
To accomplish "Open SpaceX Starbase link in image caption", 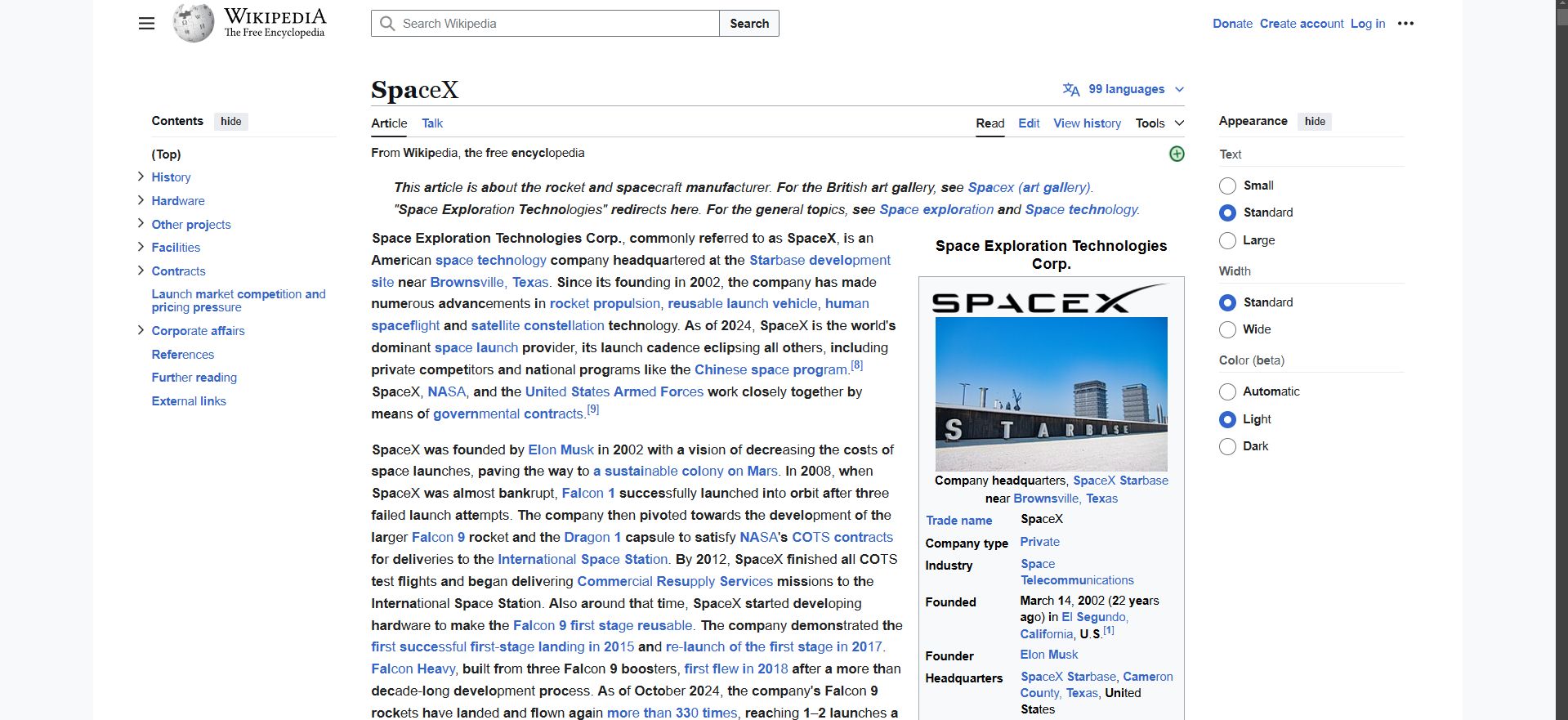I will [1120, 481].
